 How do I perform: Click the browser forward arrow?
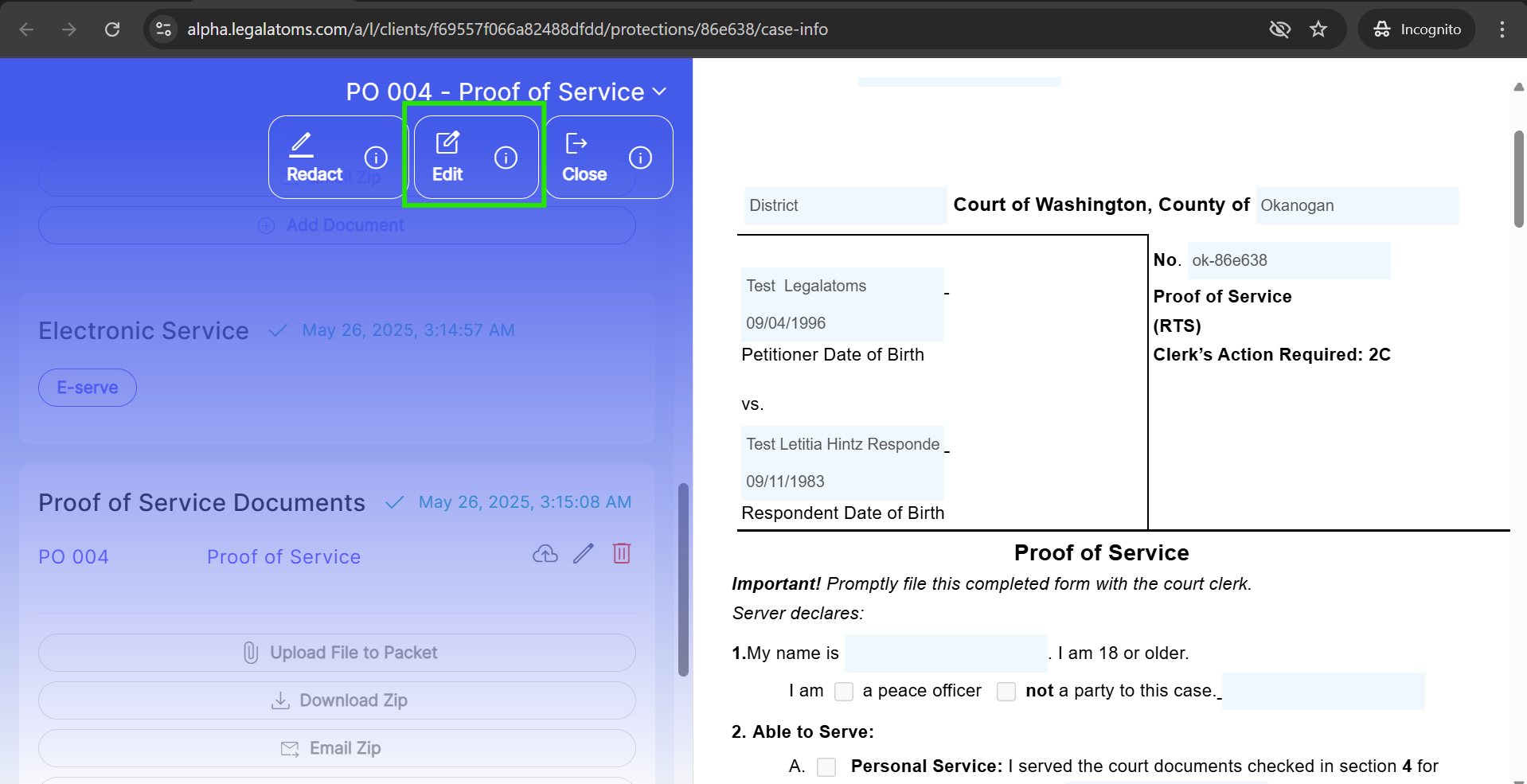69,29
